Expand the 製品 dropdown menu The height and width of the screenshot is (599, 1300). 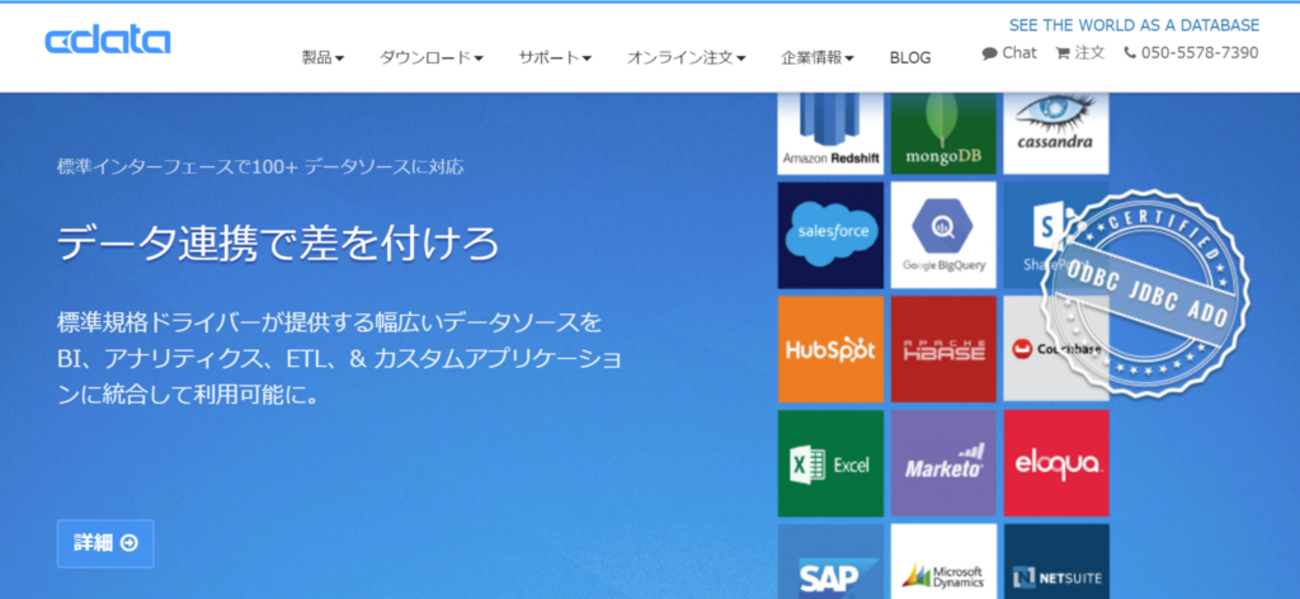coord(322,58)
